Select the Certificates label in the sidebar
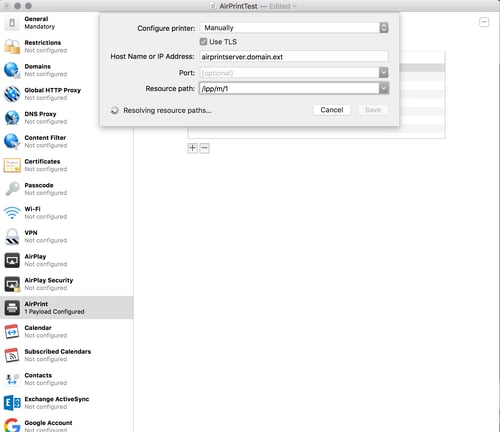The height and width of the screenshot is (432, 500). tap(42, 161)
